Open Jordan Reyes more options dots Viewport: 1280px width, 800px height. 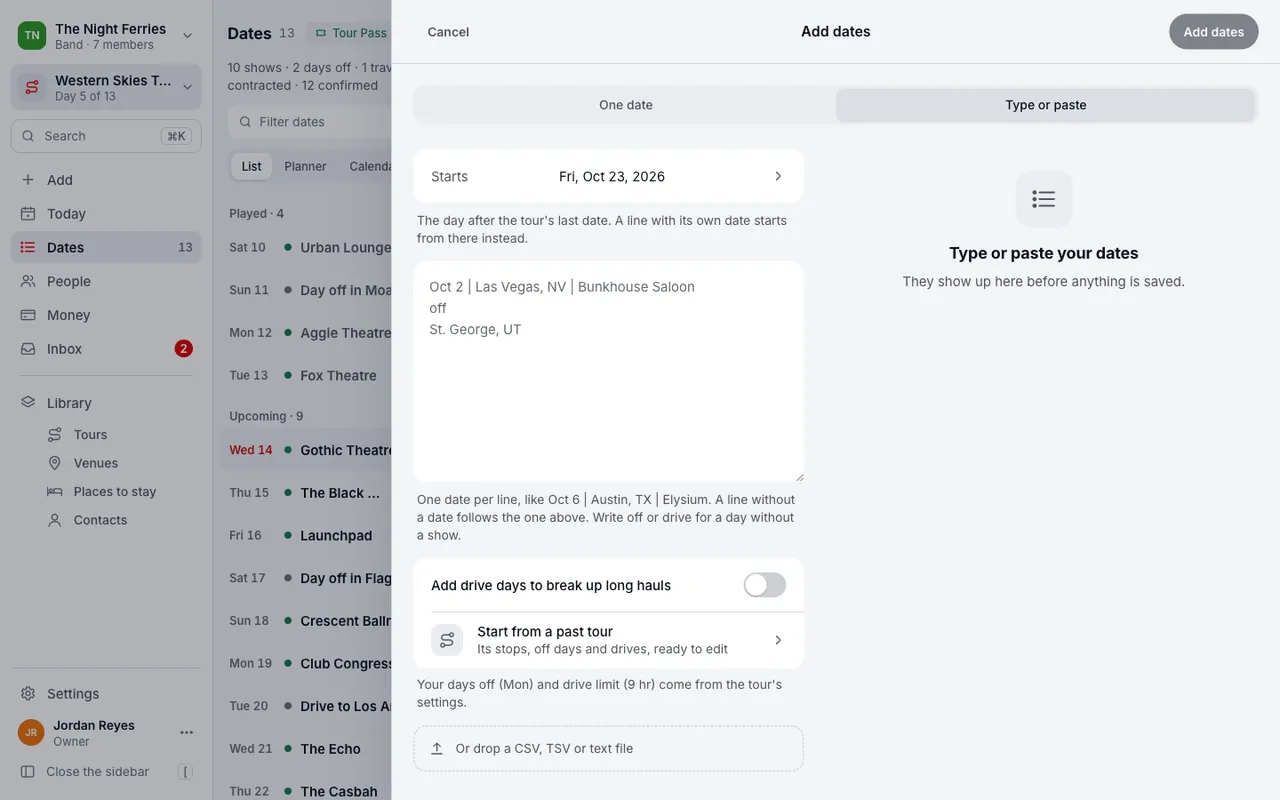click(x=187, y=733)
